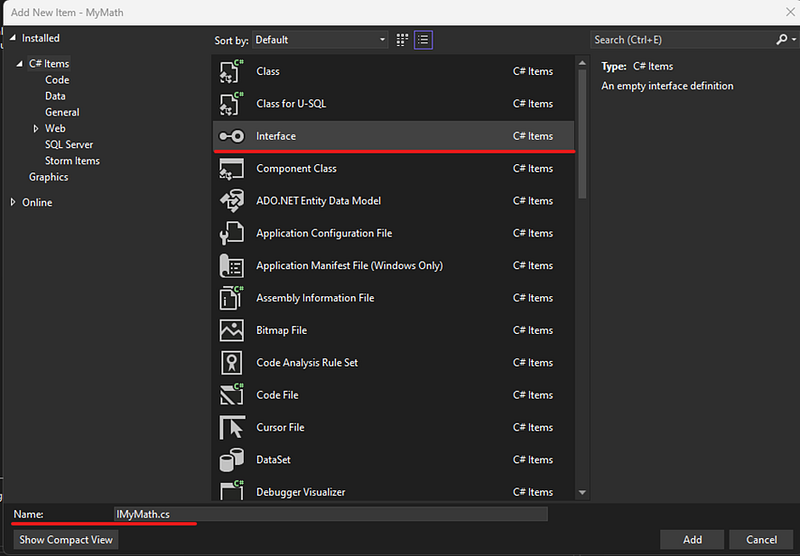
Task: Click 'Code File' template name
Action: tap(278, 395)
